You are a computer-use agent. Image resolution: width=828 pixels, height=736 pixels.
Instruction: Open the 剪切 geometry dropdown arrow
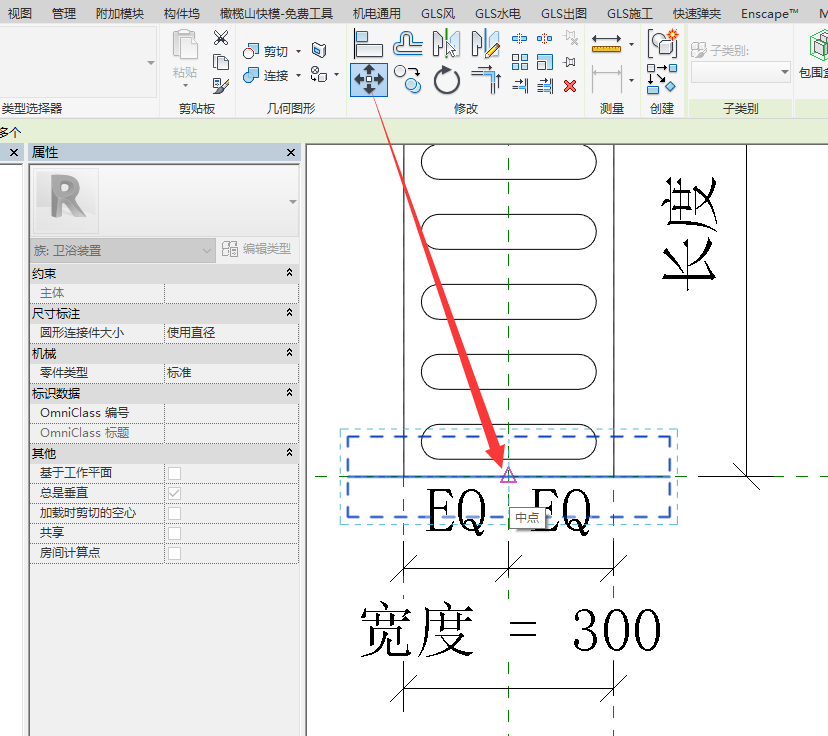299,51
